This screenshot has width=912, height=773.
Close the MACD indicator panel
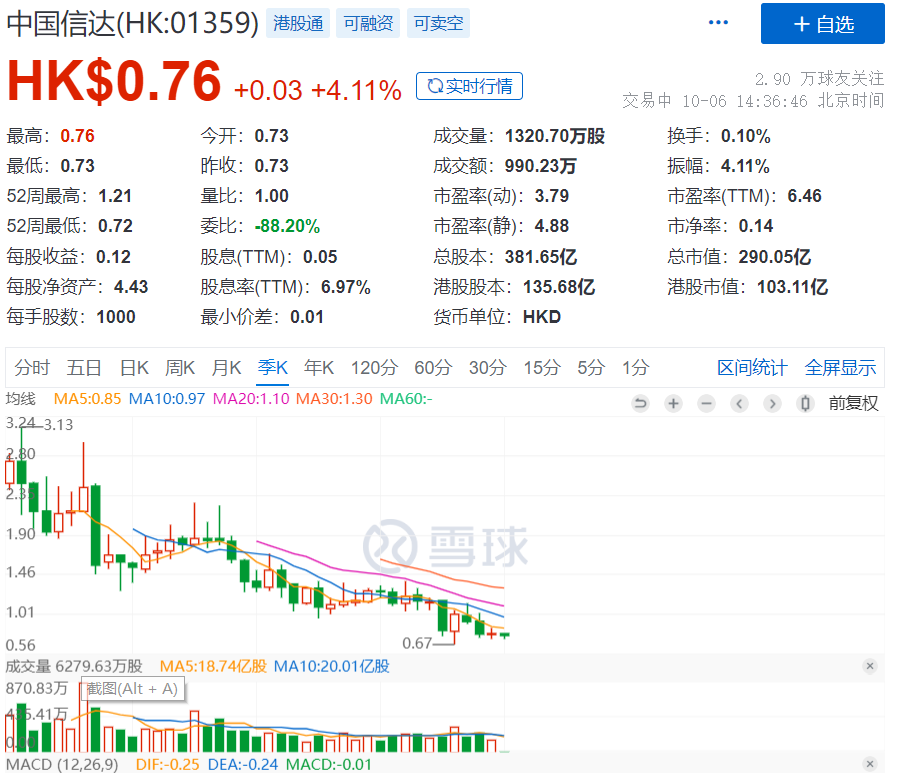(x=870, y=764)
